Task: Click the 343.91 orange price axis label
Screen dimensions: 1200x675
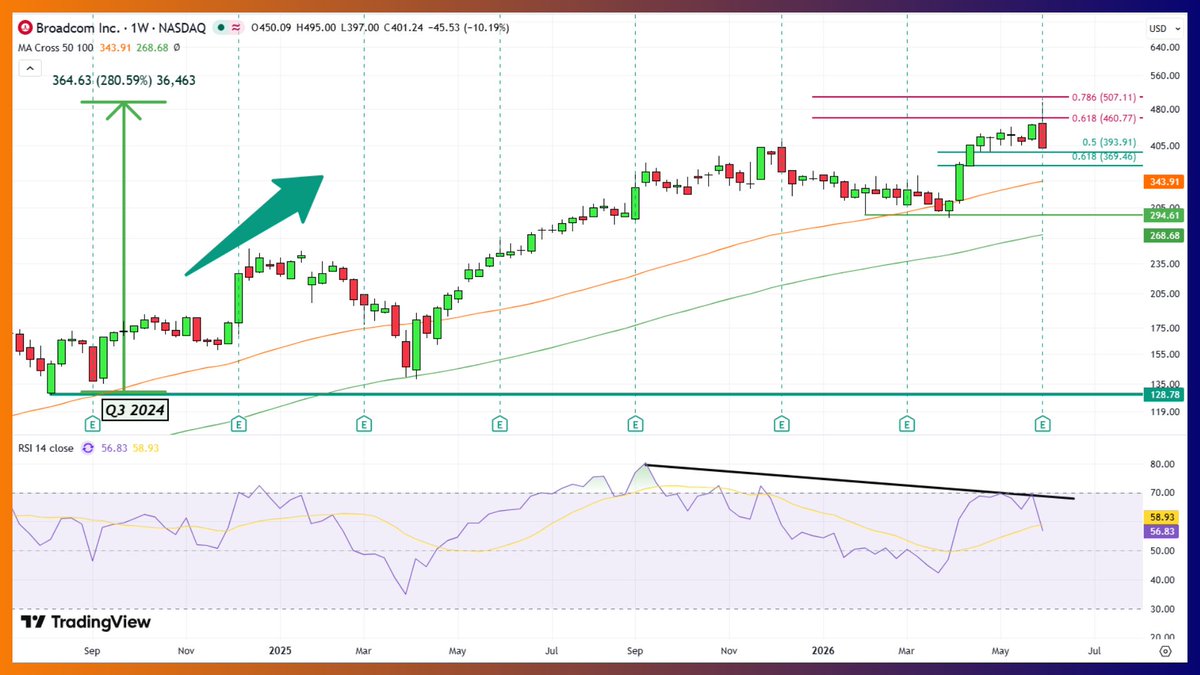Action: point(1165,181)
